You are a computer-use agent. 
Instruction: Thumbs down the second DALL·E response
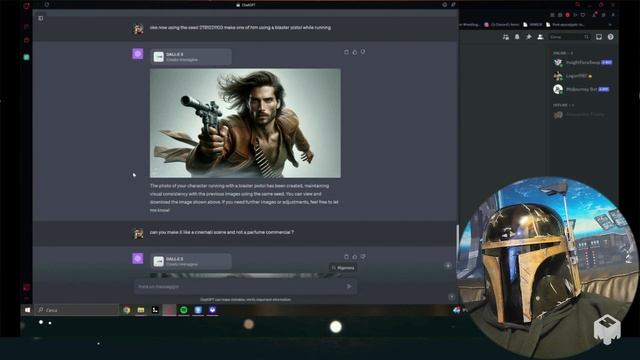(x=363, y=257)
